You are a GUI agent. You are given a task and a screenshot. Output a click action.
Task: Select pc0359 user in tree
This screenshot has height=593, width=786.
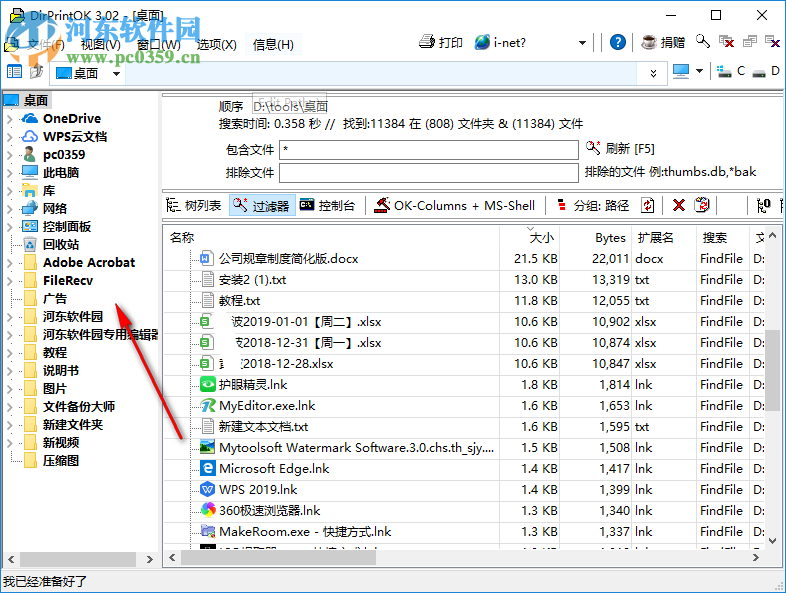[64, 154]
